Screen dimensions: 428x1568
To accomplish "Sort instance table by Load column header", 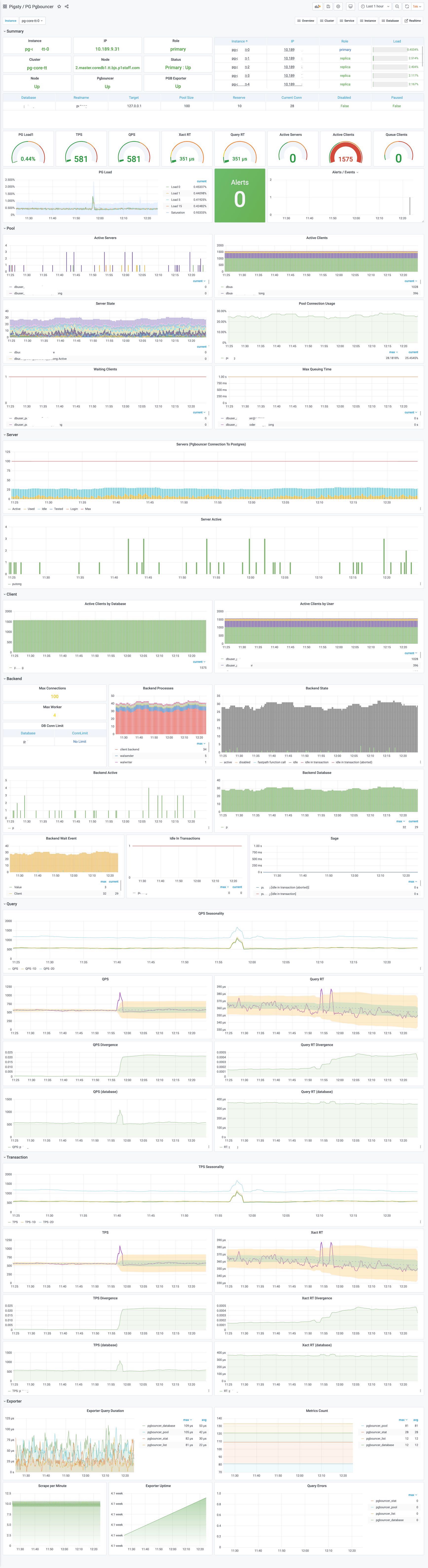I will click(x=397, y=41).
